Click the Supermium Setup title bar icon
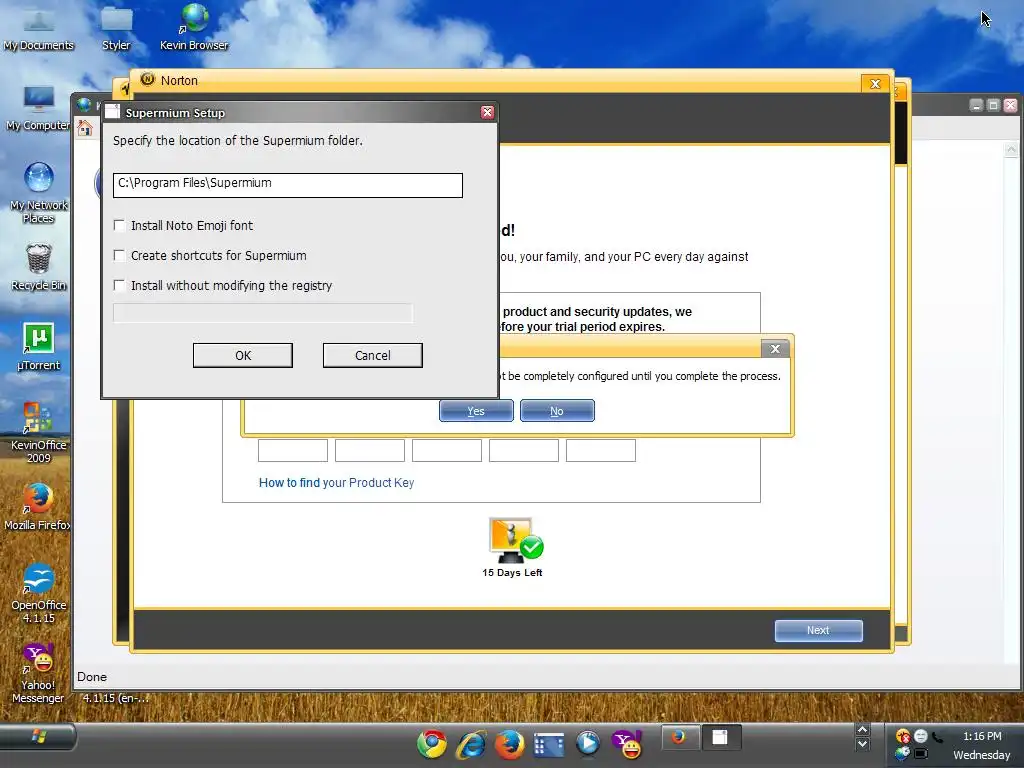The width and height of the screenshot is (1024, 768). [113, 112]
